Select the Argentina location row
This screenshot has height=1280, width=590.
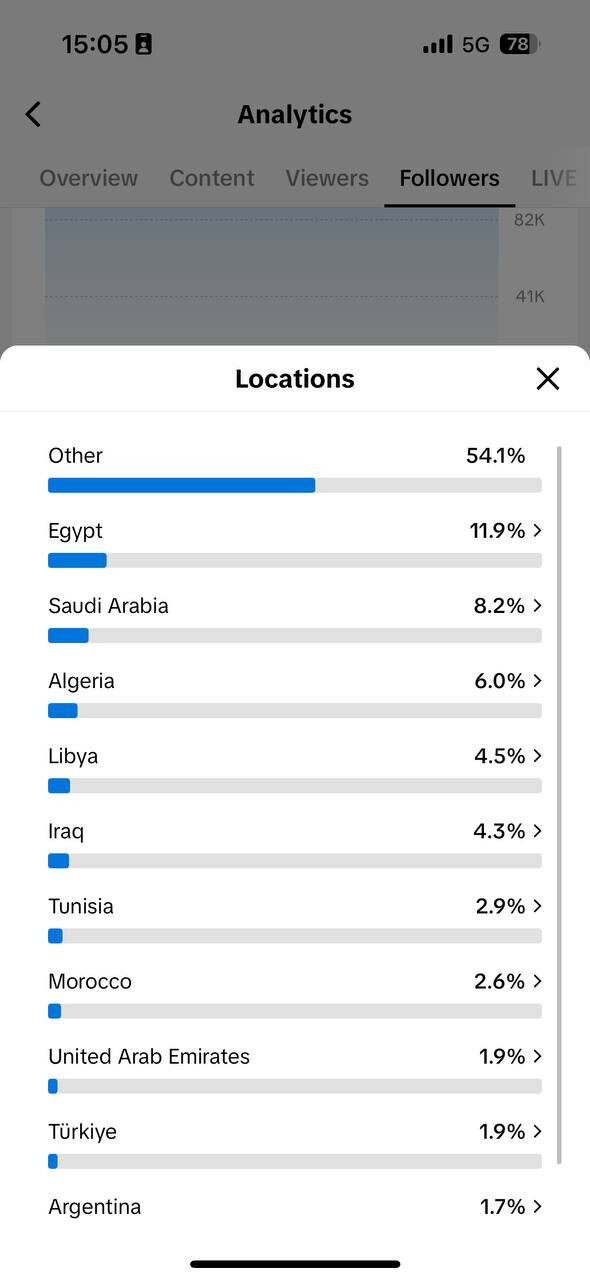(295, 1207)
